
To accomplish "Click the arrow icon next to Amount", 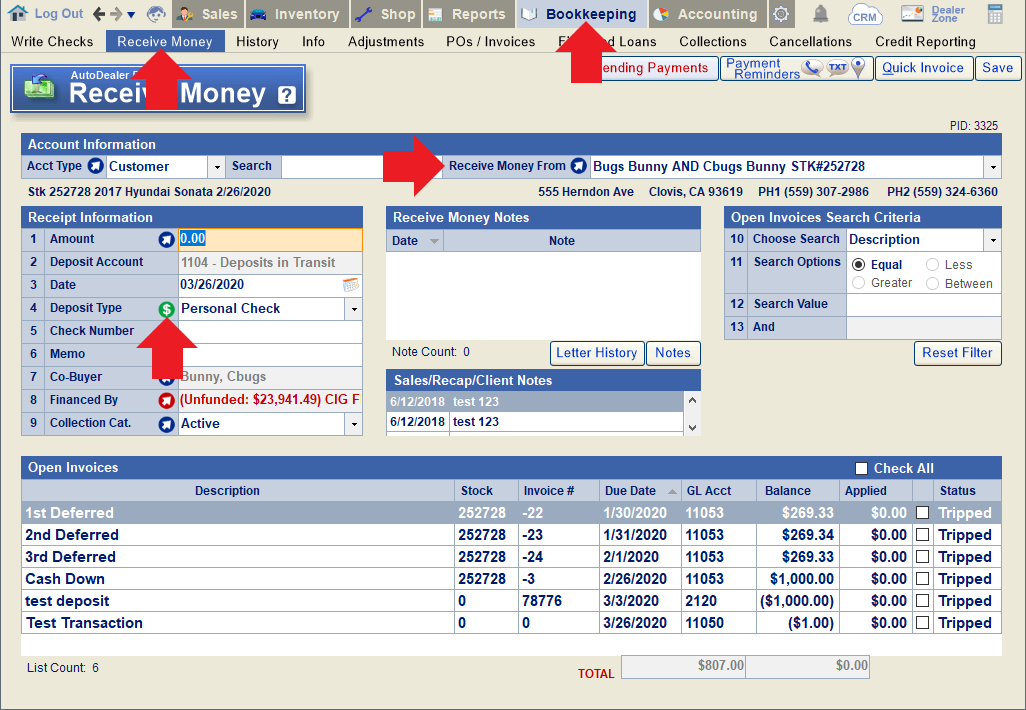I will tap(166, 240).
